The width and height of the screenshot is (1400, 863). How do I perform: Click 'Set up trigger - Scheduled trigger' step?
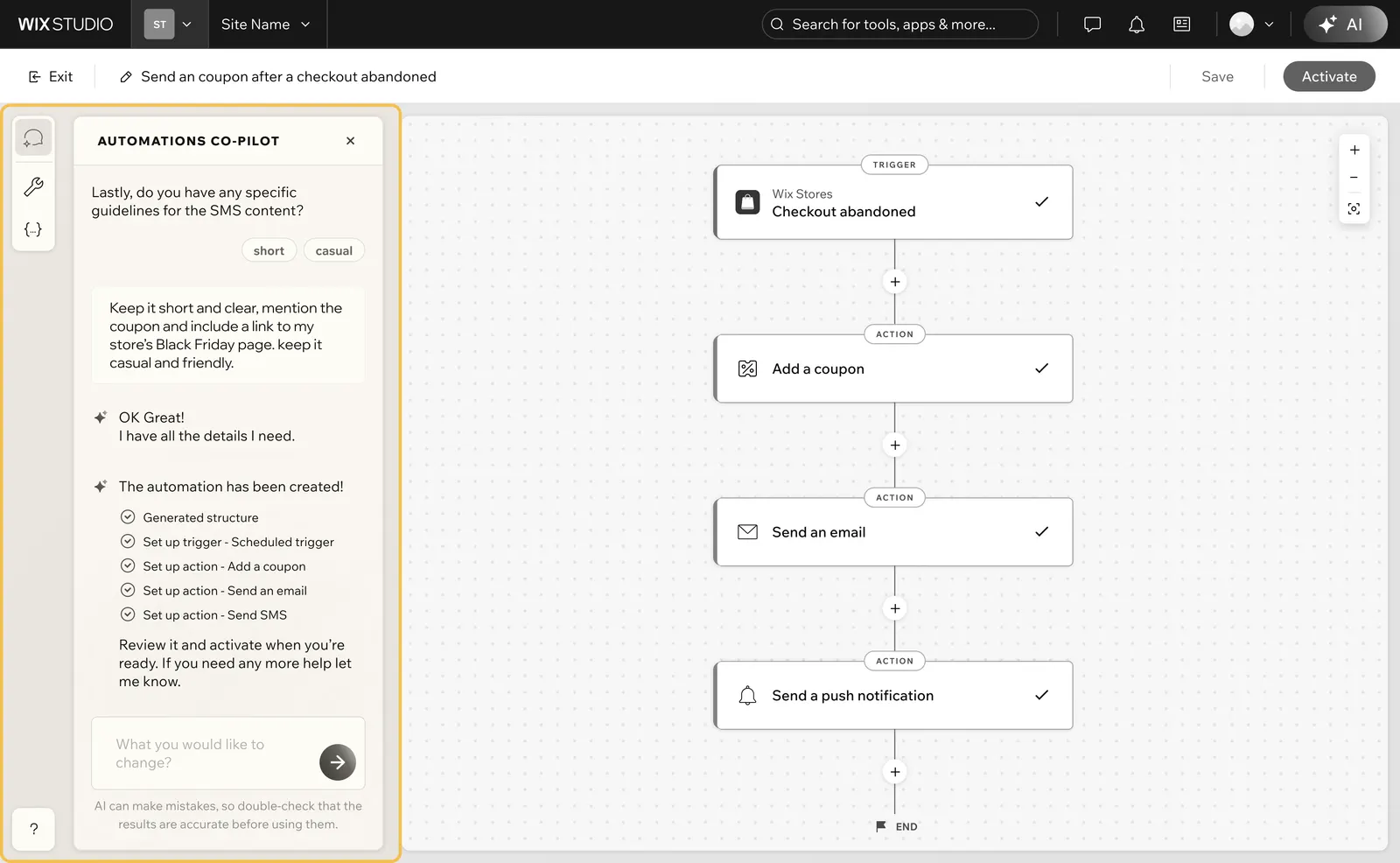tap(227, 542)
